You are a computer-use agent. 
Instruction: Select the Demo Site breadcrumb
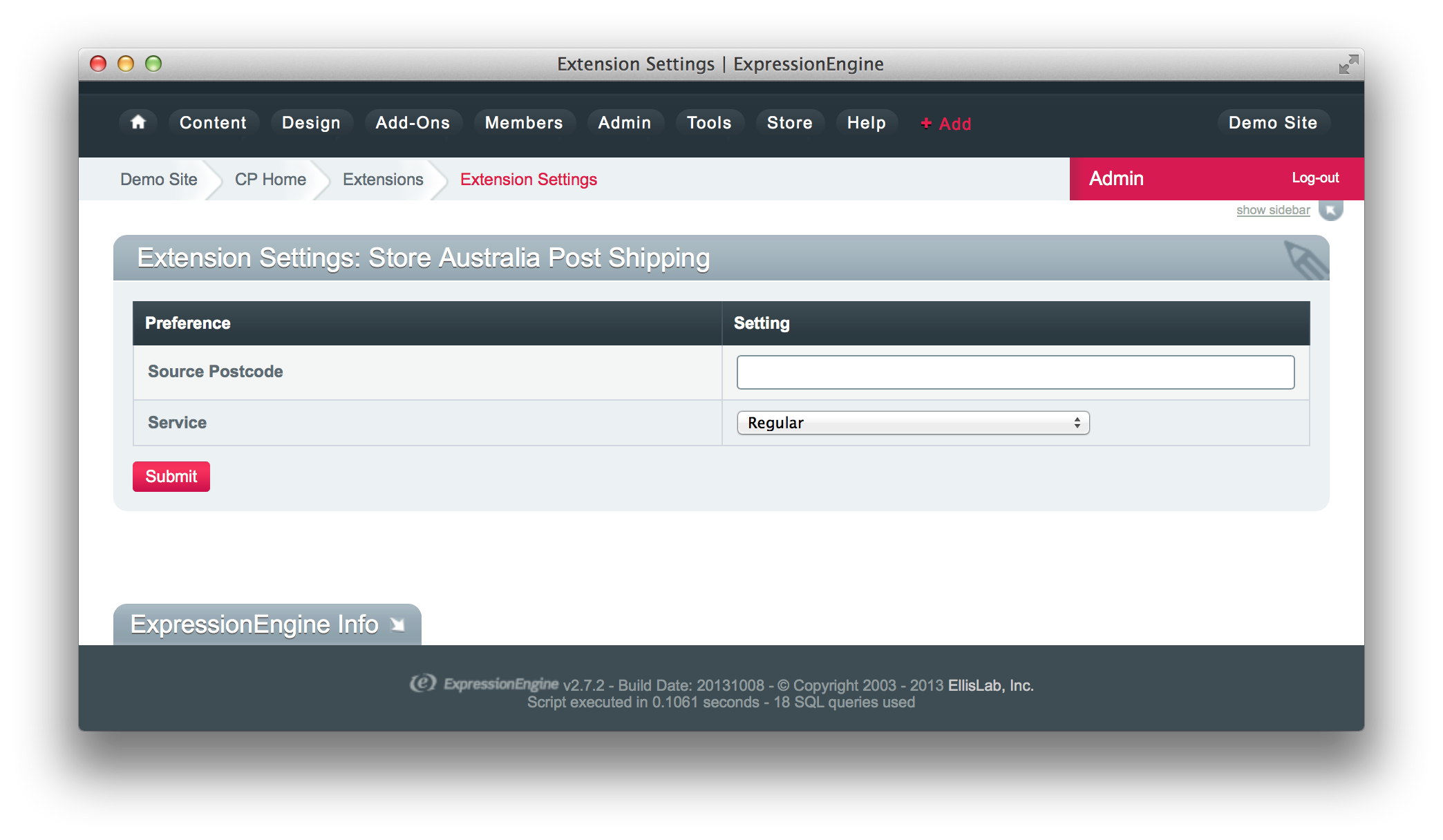159,179
